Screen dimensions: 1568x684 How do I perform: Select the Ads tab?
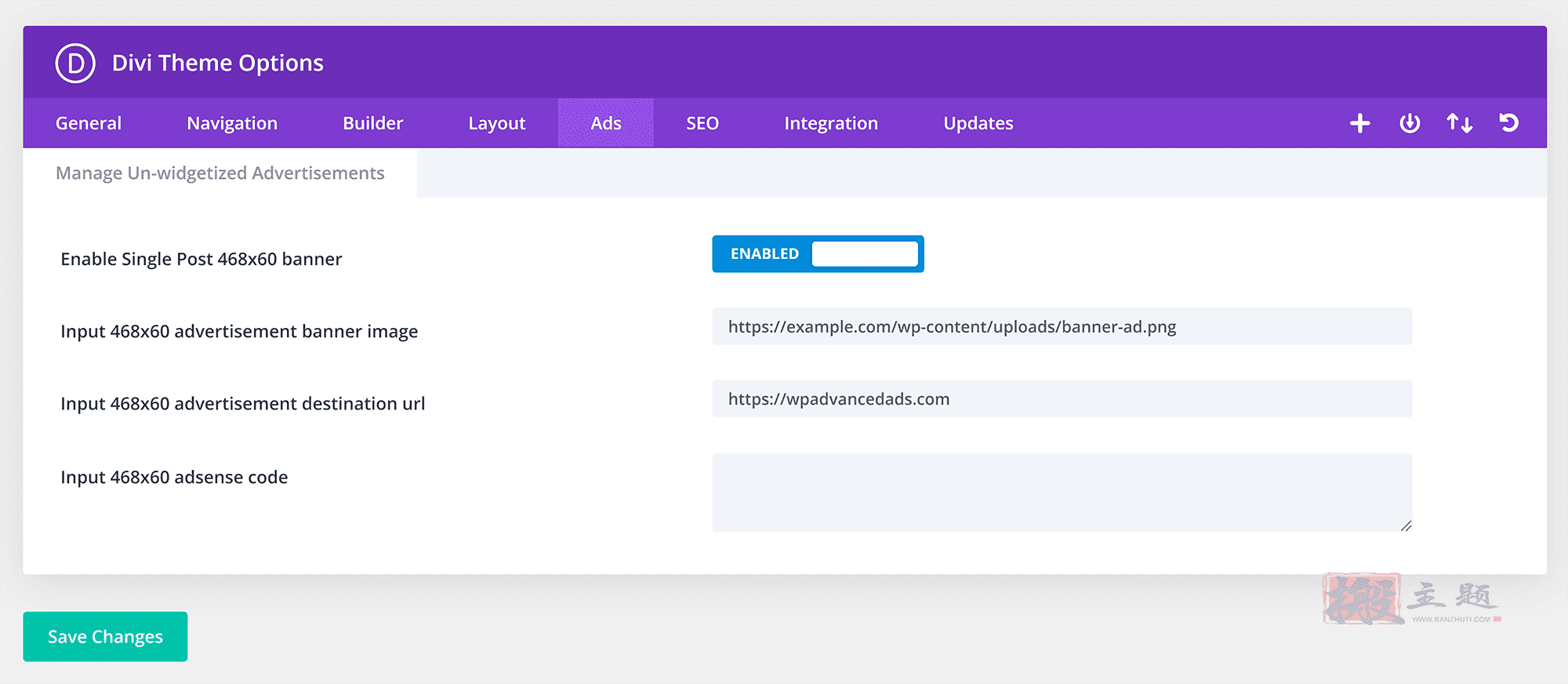pyautogui.click(x=606, y=123)
